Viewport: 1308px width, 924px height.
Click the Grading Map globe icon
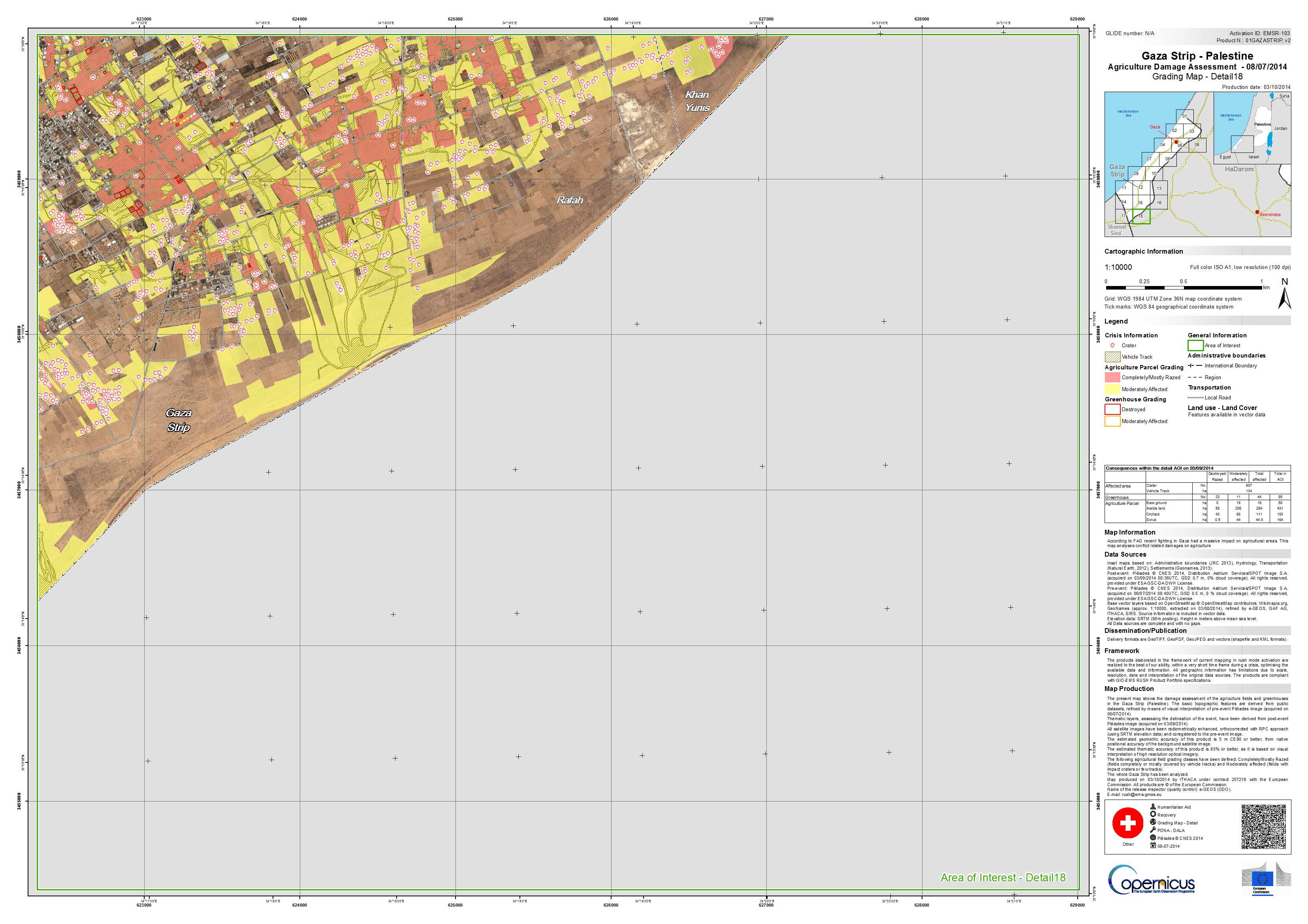pos(1153,822)
